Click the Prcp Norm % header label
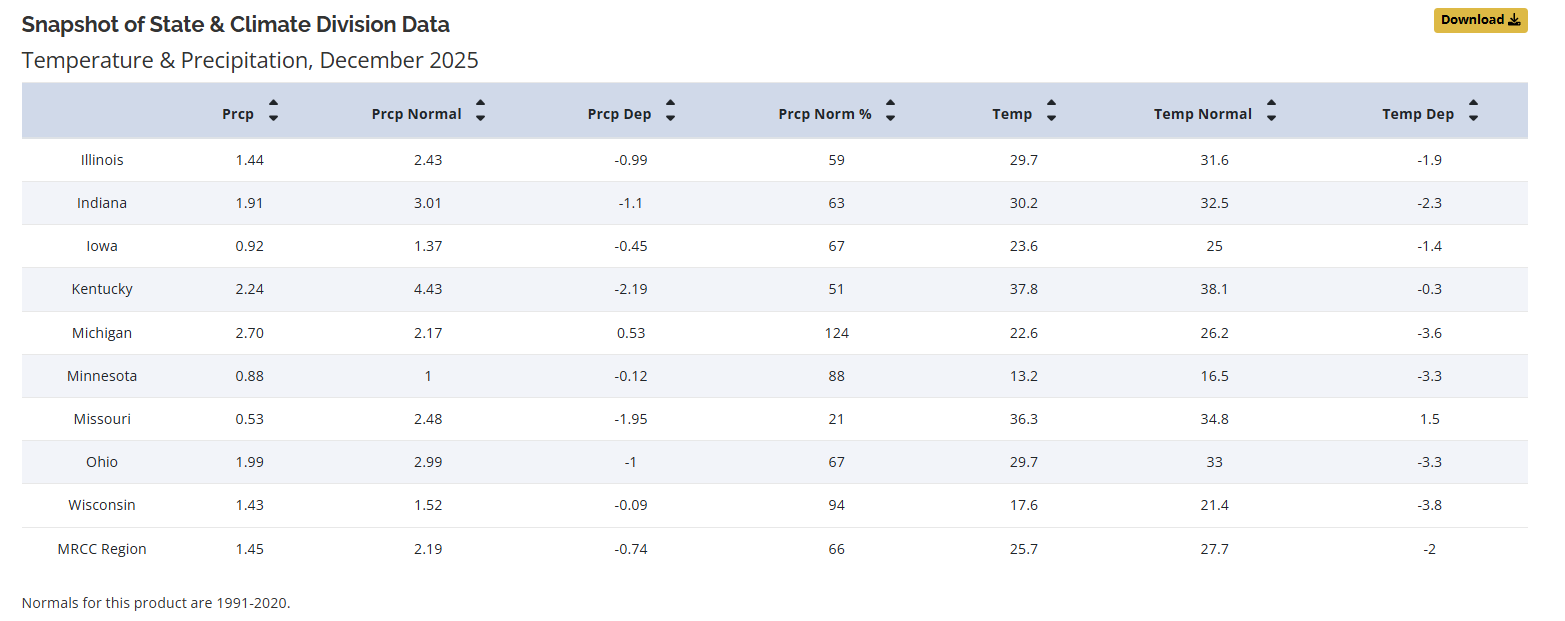This screenshot has width=1565, height=621. click(x=825, y=114)
